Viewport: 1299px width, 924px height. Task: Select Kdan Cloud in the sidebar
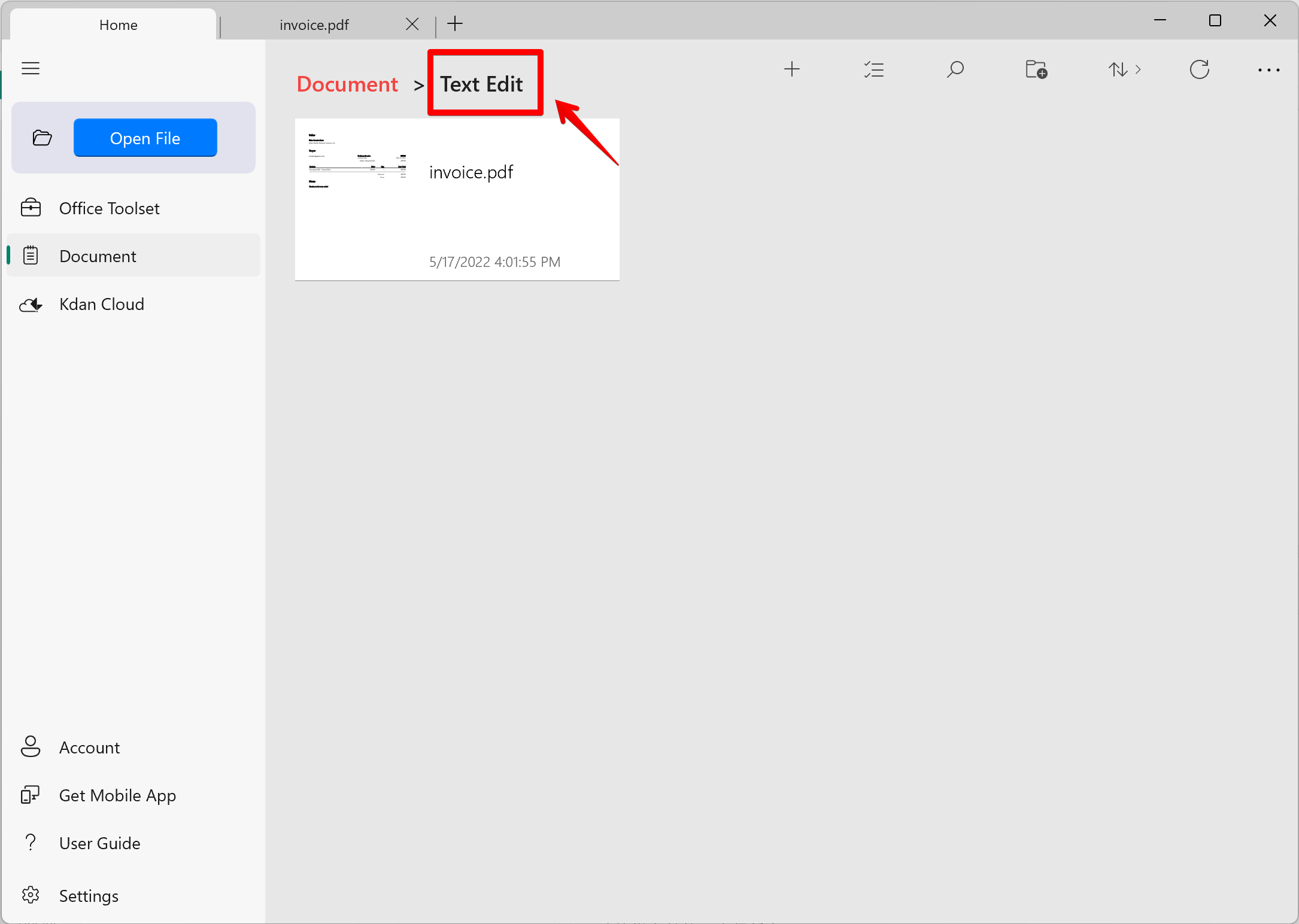102,304
